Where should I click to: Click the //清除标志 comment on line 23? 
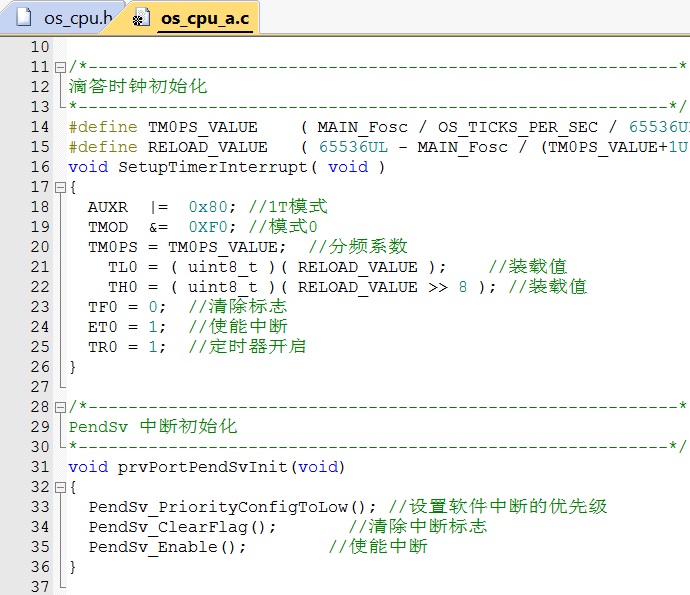coord(238,306)
